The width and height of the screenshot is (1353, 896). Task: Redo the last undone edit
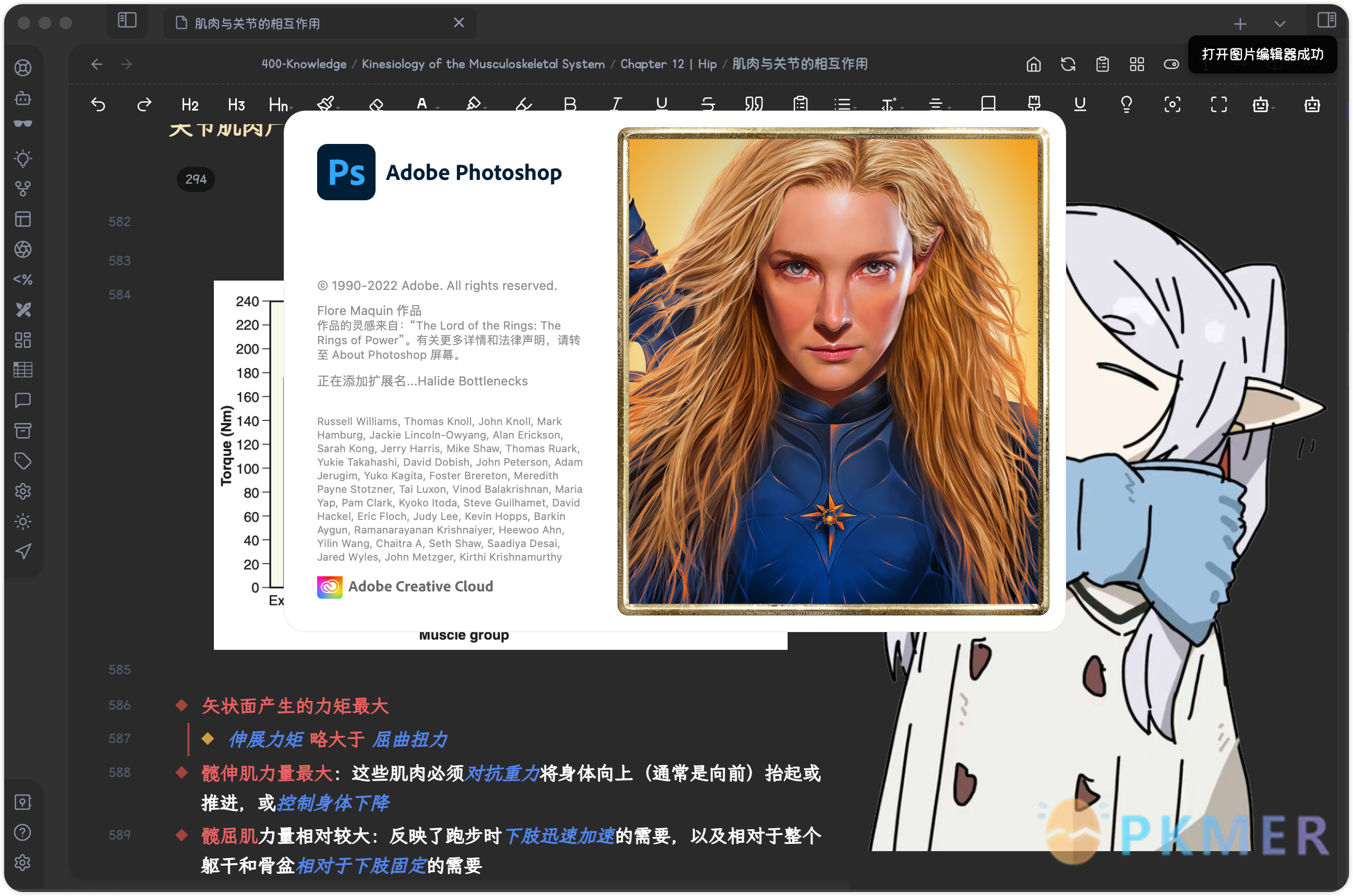pyautogui.click(x=144, y=105)
